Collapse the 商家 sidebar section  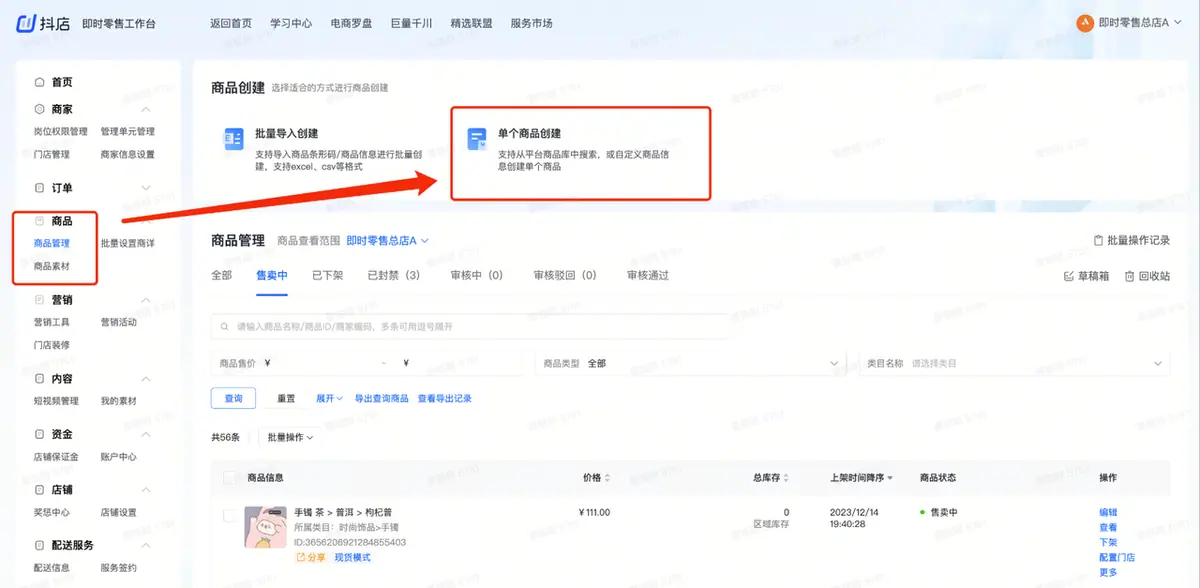146,109
